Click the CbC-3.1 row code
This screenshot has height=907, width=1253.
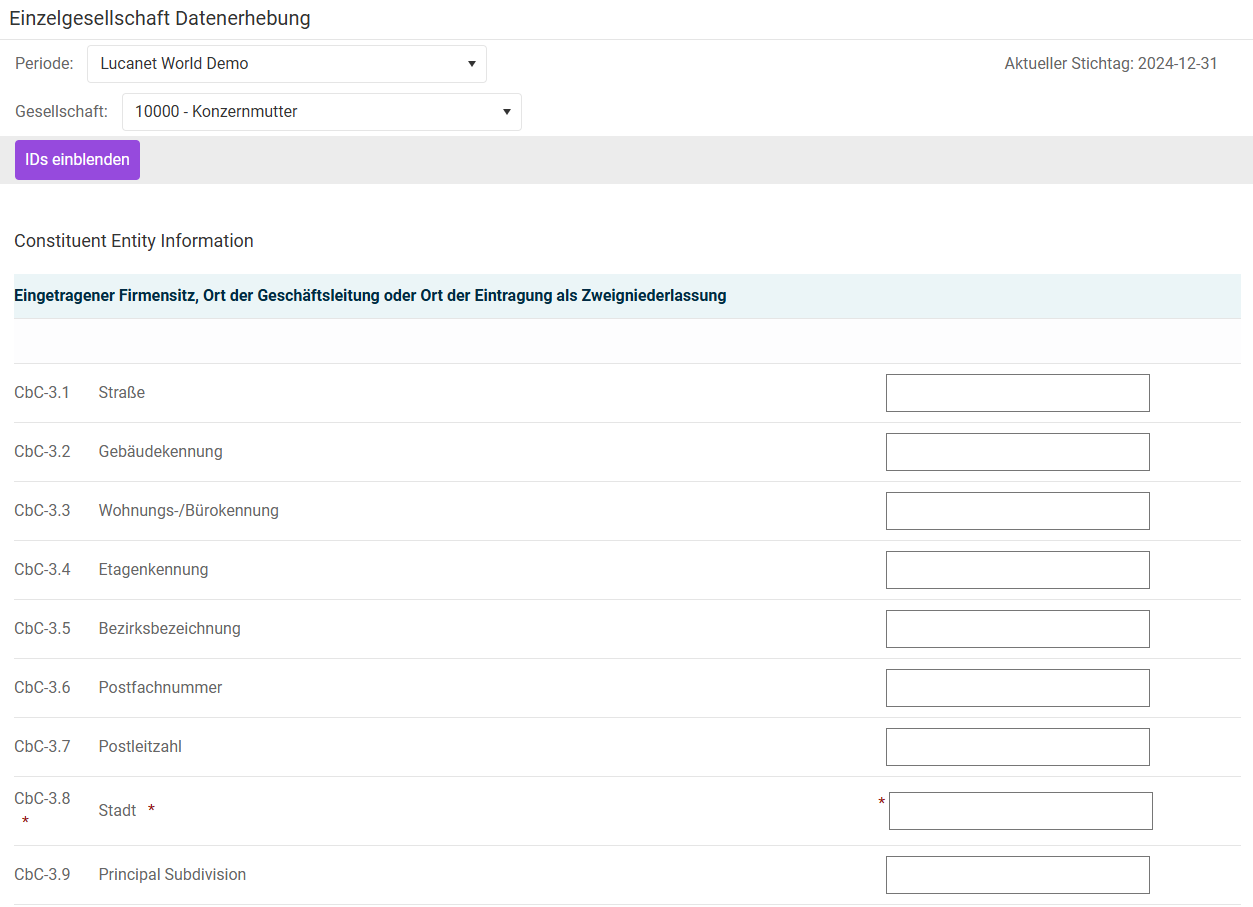(42, 393)
